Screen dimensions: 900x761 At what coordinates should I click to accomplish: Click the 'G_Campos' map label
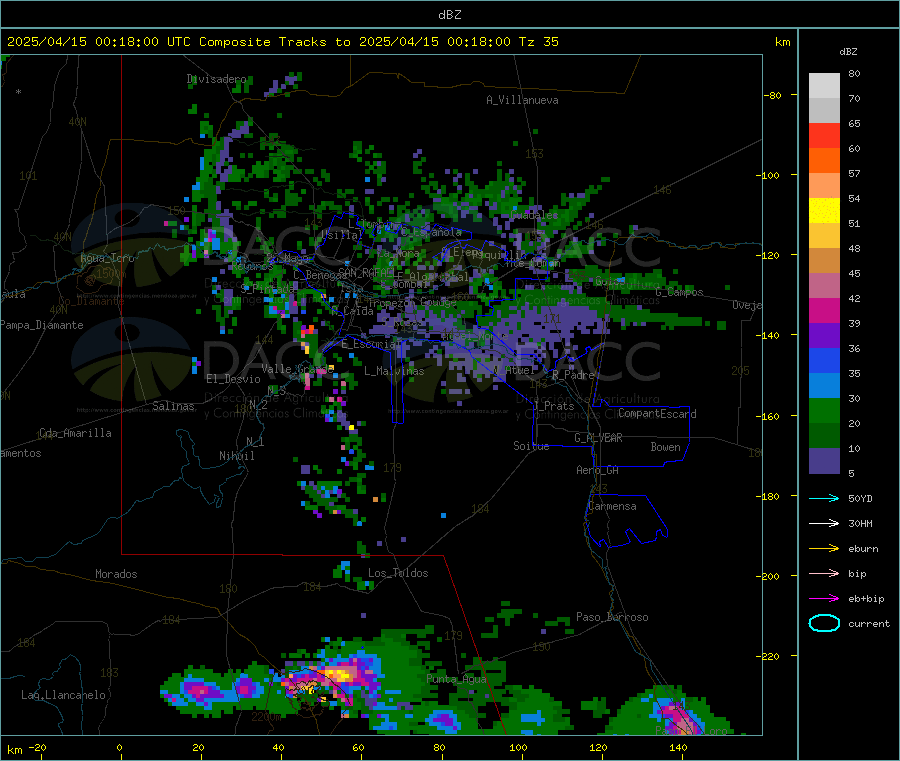pos(679,292)
